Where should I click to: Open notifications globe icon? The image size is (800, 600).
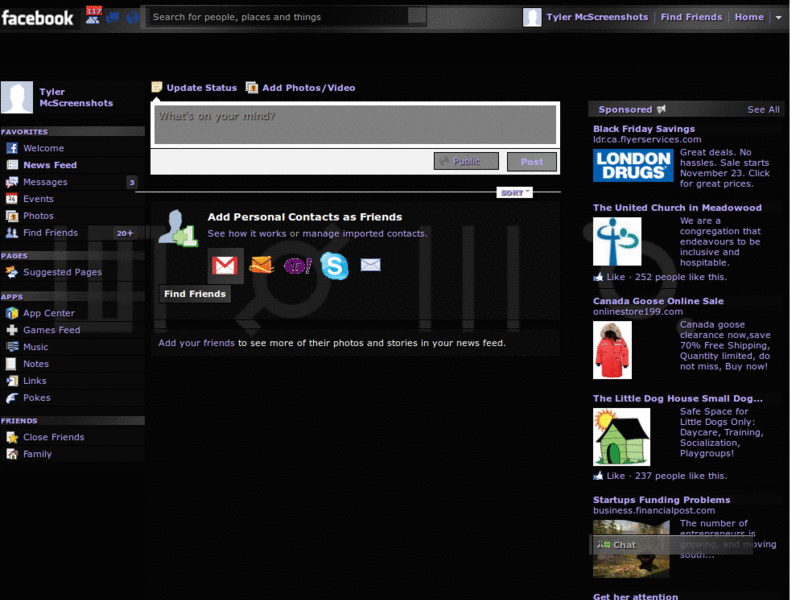(133, 18)
